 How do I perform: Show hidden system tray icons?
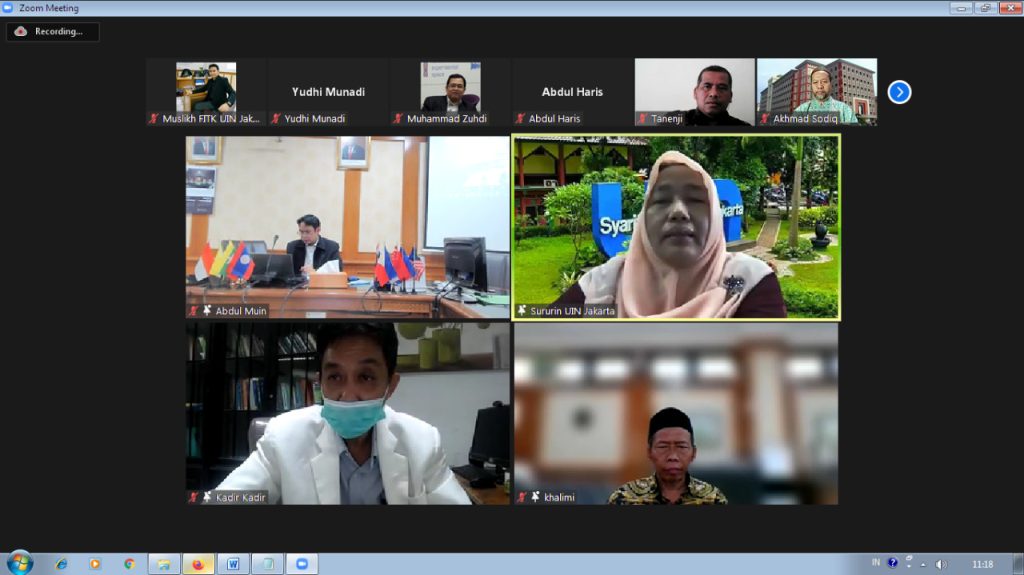pyautogui.click(x=923, y=564)
